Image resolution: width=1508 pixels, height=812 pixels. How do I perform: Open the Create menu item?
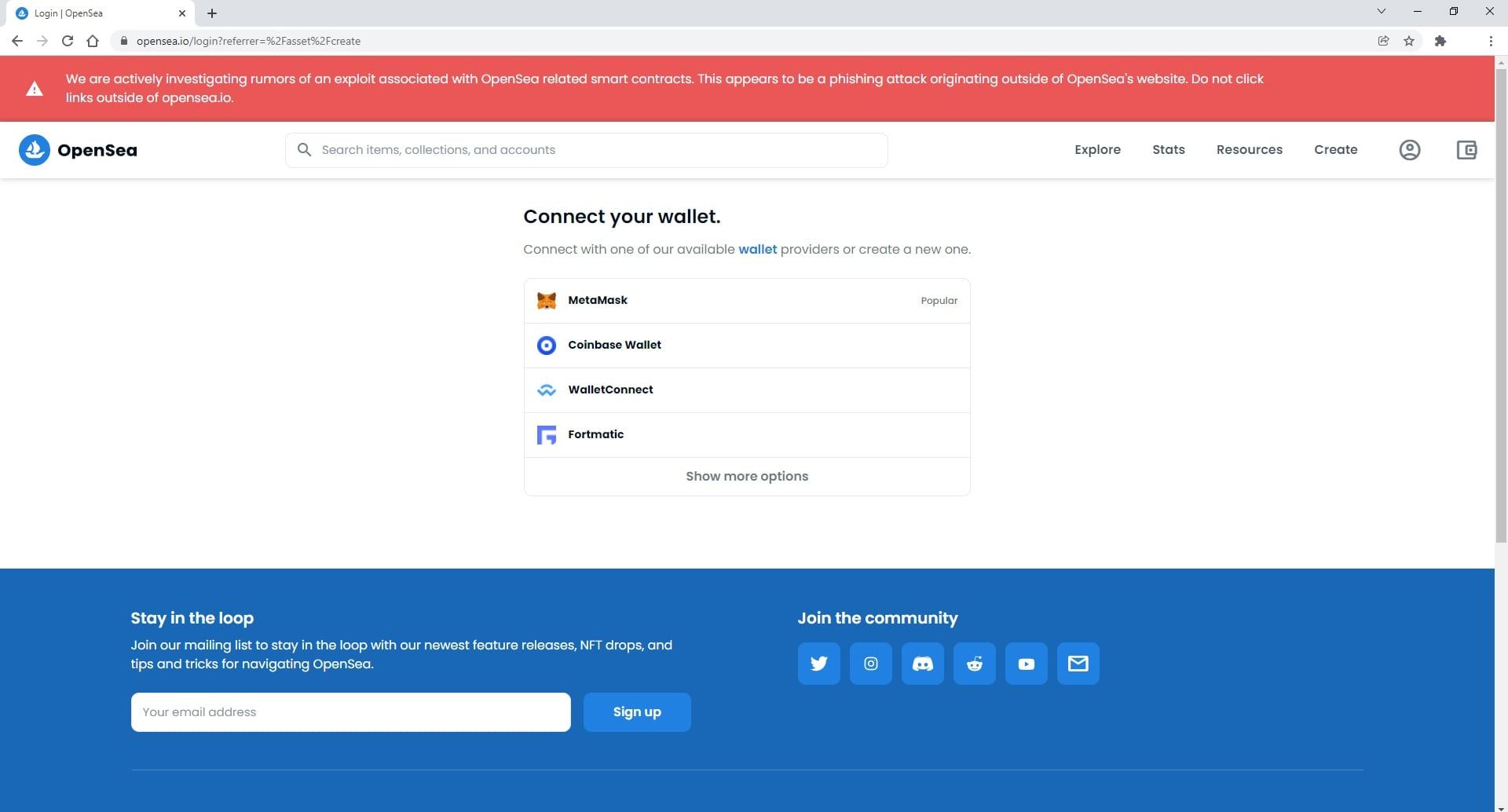(x=1336, y=149)
